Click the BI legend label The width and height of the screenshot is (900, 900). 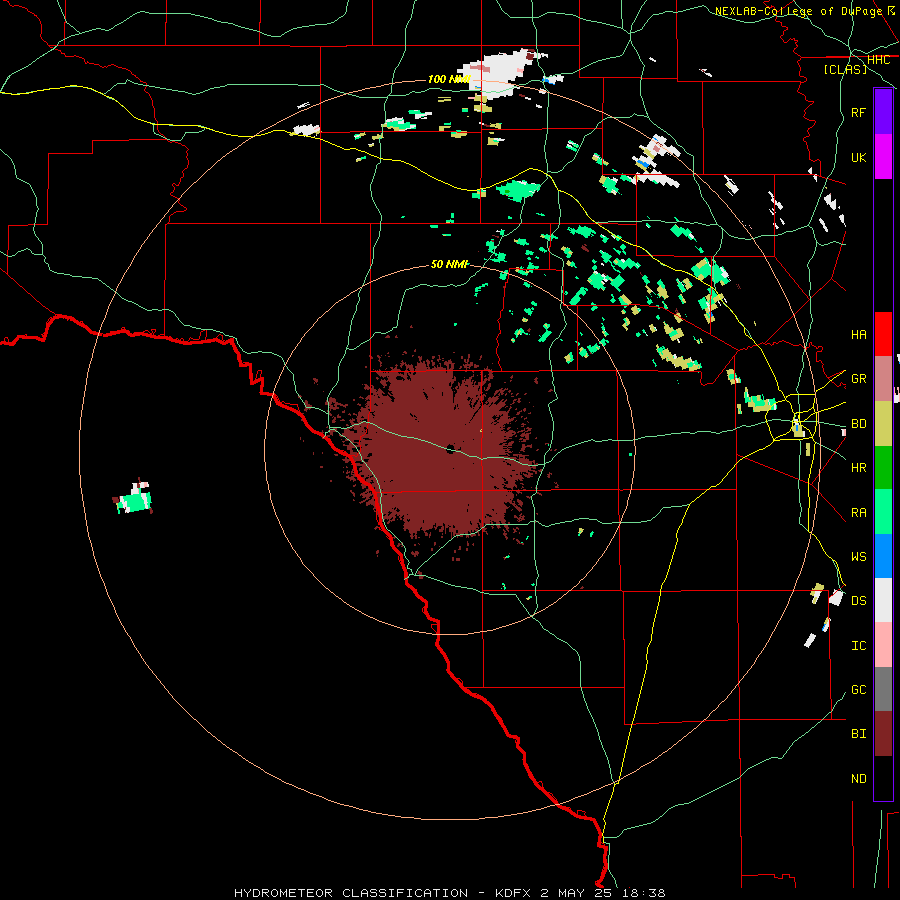[858, 734]
